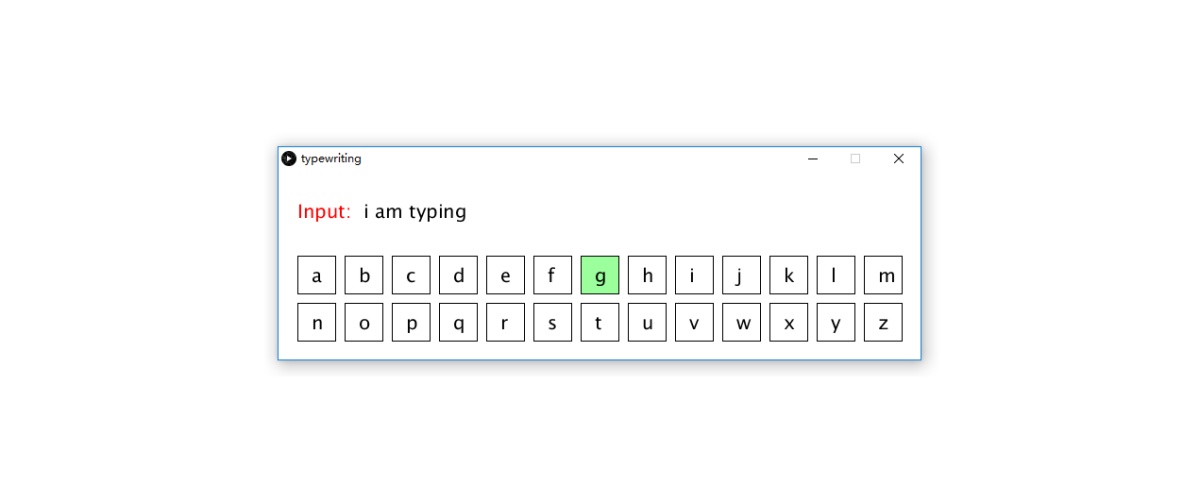This screenshot has height=500, width=1200.
Task: Click the 's' letter key
Action: point(553,322)
